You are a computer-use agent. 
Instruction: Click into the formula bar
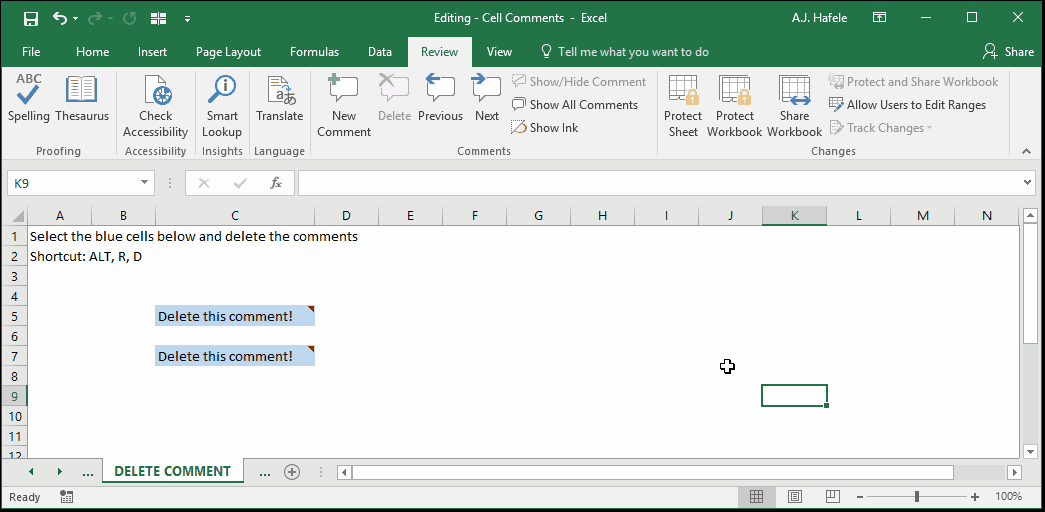(x=660, y=183)
